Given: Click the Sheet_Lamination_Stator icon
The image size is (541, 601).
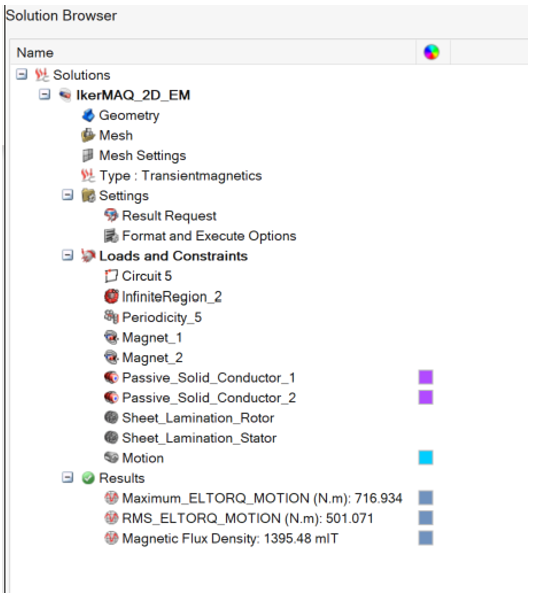Looking at the screenshot, I should coord(111,438).
